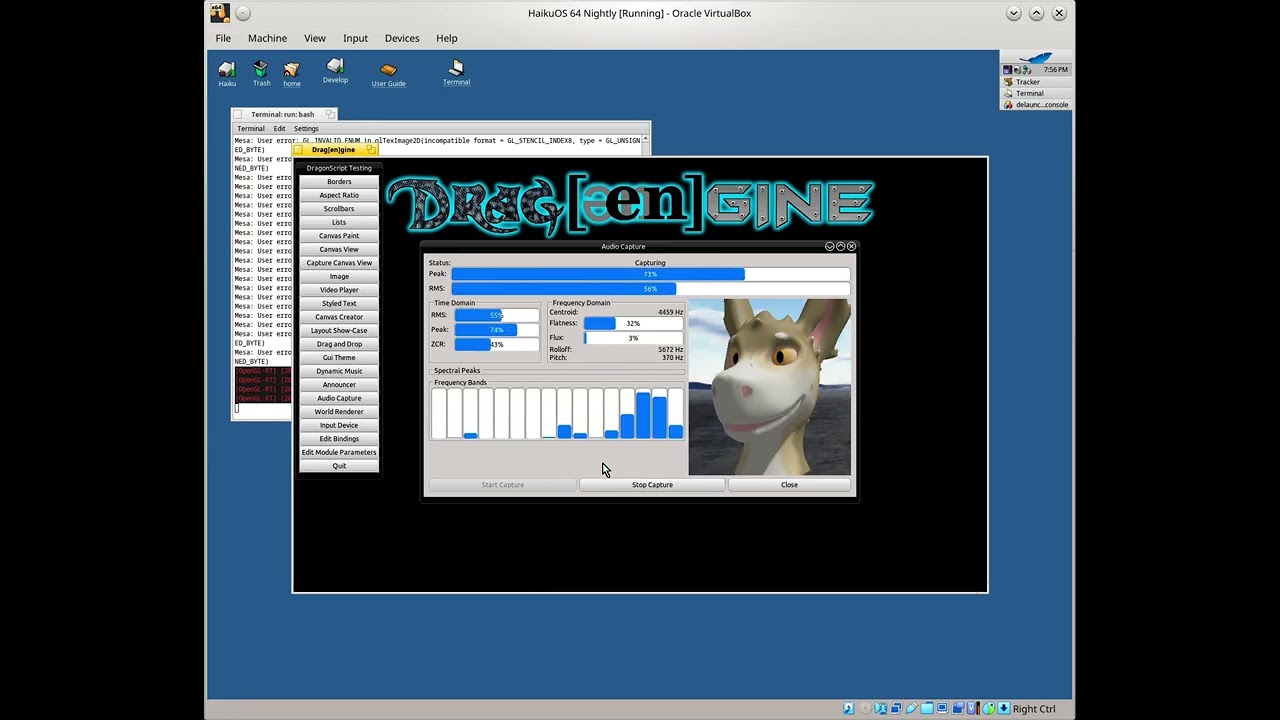The image size is (1280, 720).
Task: Switch to Terminal in the Deskbar
Action: click(1035, 93)
